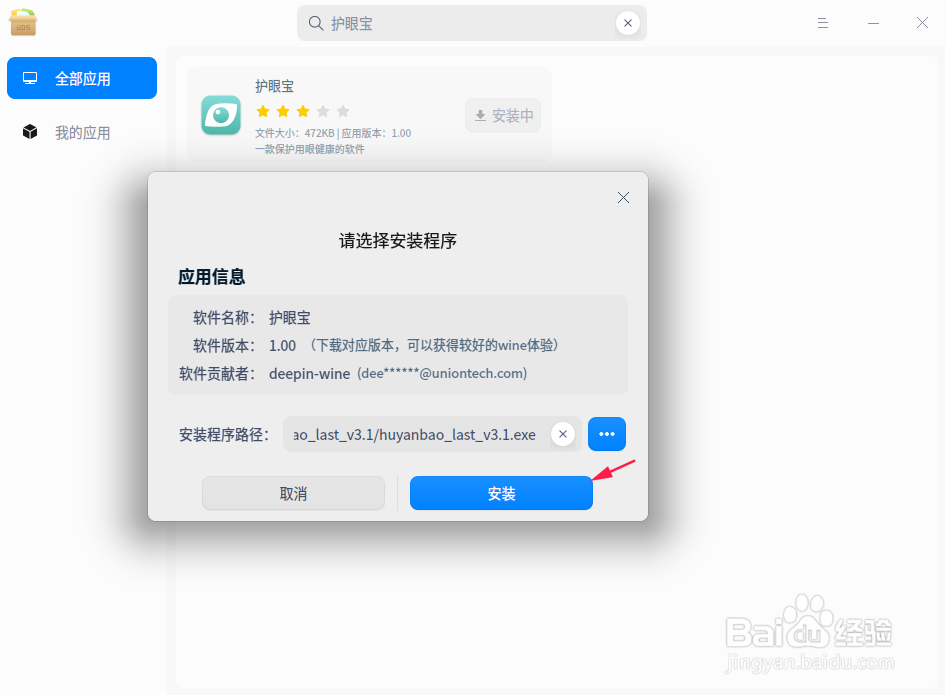Select 全部应用 in the sidebar
Image resolution: width=945 pixels, height=695 pixels.
click(x=82, y=78)
